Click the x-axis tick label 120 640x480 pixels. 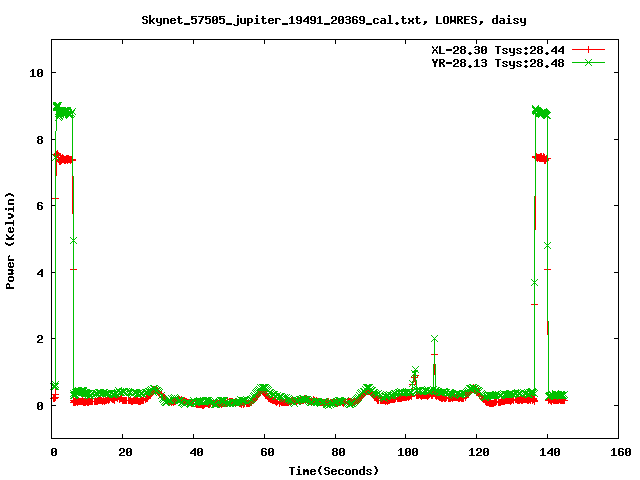click(479, 452)
